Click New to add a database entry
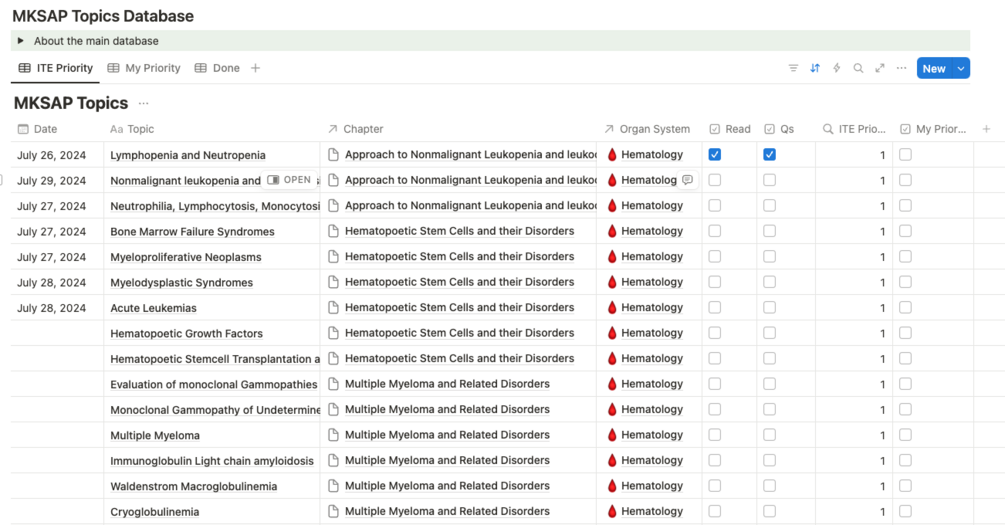1005x525 pixels. [x=934, y=68]
